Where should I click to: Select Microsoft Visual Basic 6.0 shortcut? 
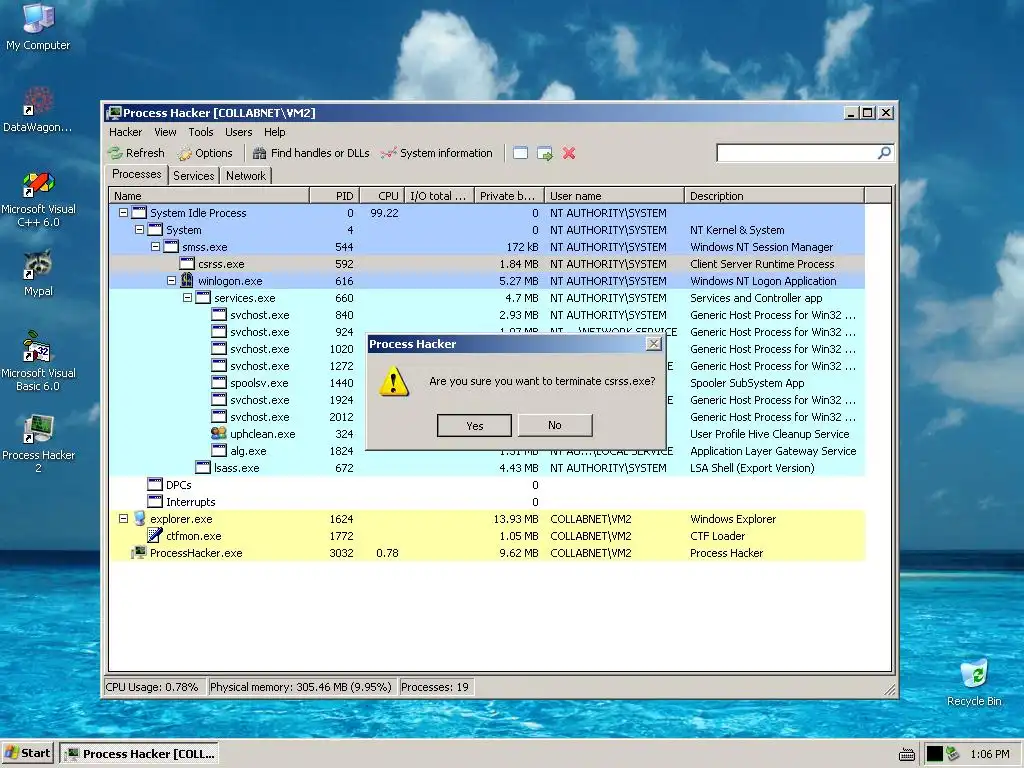click(x=38, y=362)
